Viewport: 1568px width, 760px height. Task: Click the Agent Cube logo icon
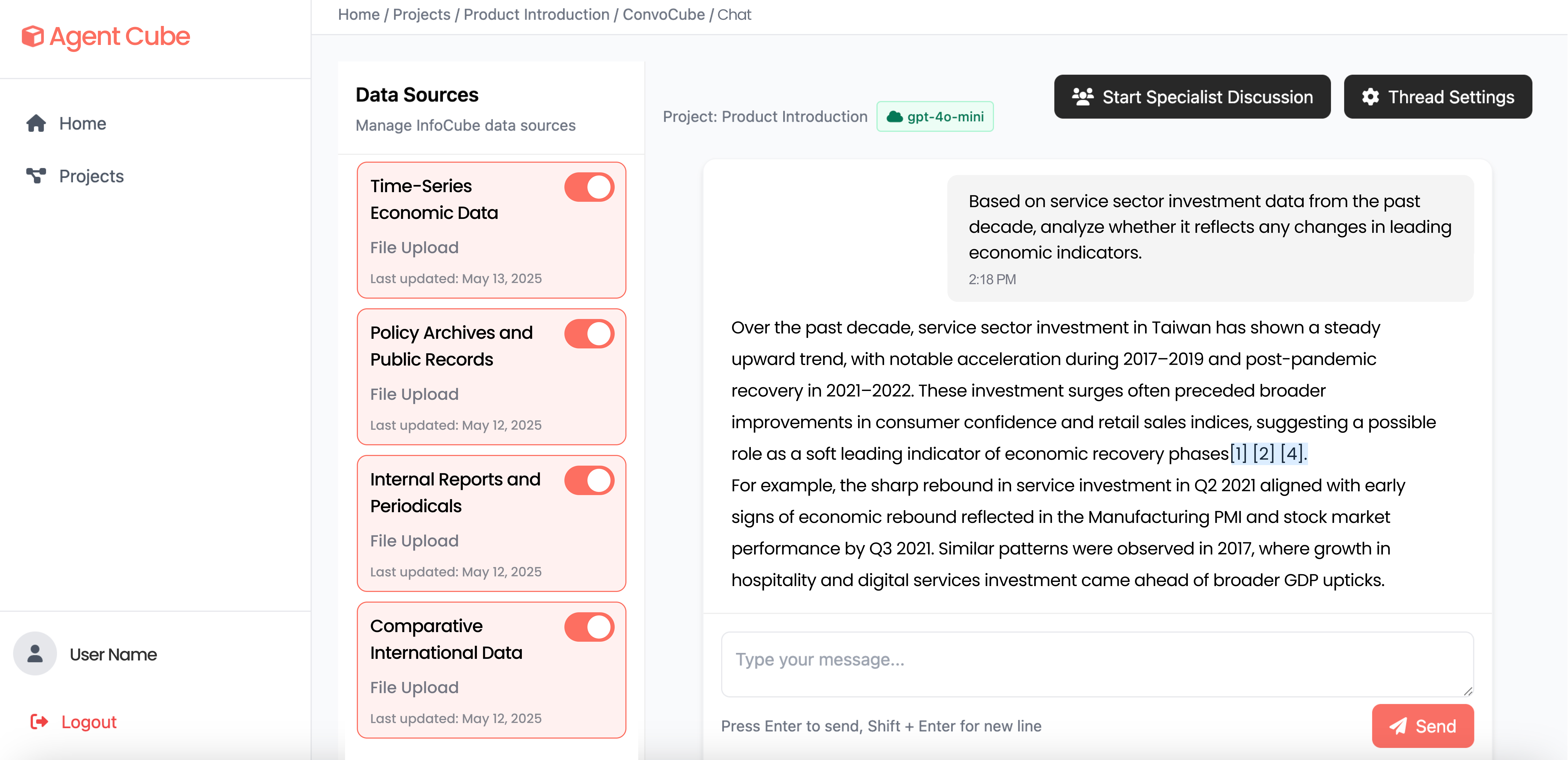tap(33, 37)
